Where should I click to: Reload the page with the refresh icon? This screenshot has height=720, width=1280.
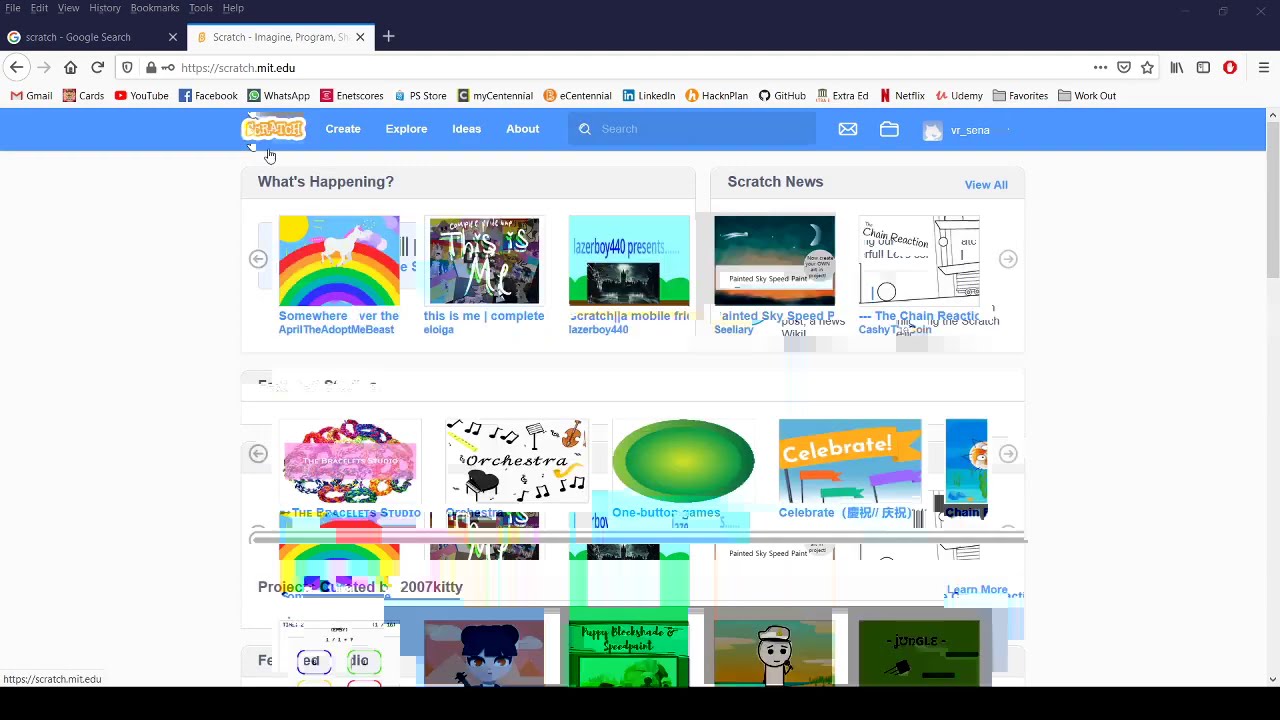(x=97, y=68)
